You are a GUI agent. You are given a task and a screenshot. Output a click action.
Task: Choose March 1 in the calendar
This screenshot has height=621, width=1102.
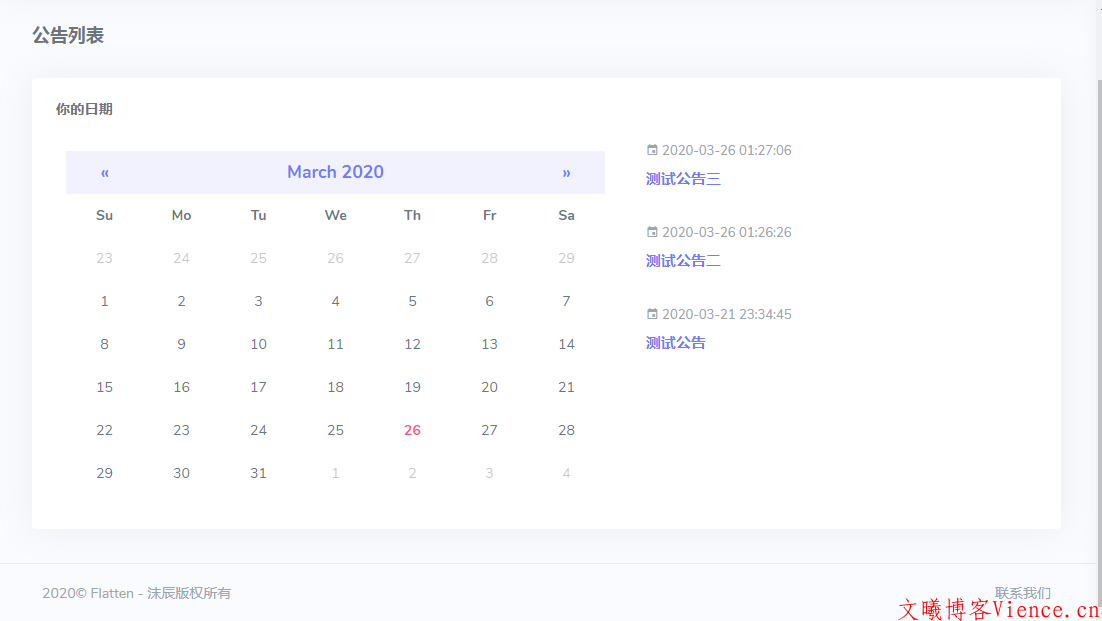click(x=104, y=301)
